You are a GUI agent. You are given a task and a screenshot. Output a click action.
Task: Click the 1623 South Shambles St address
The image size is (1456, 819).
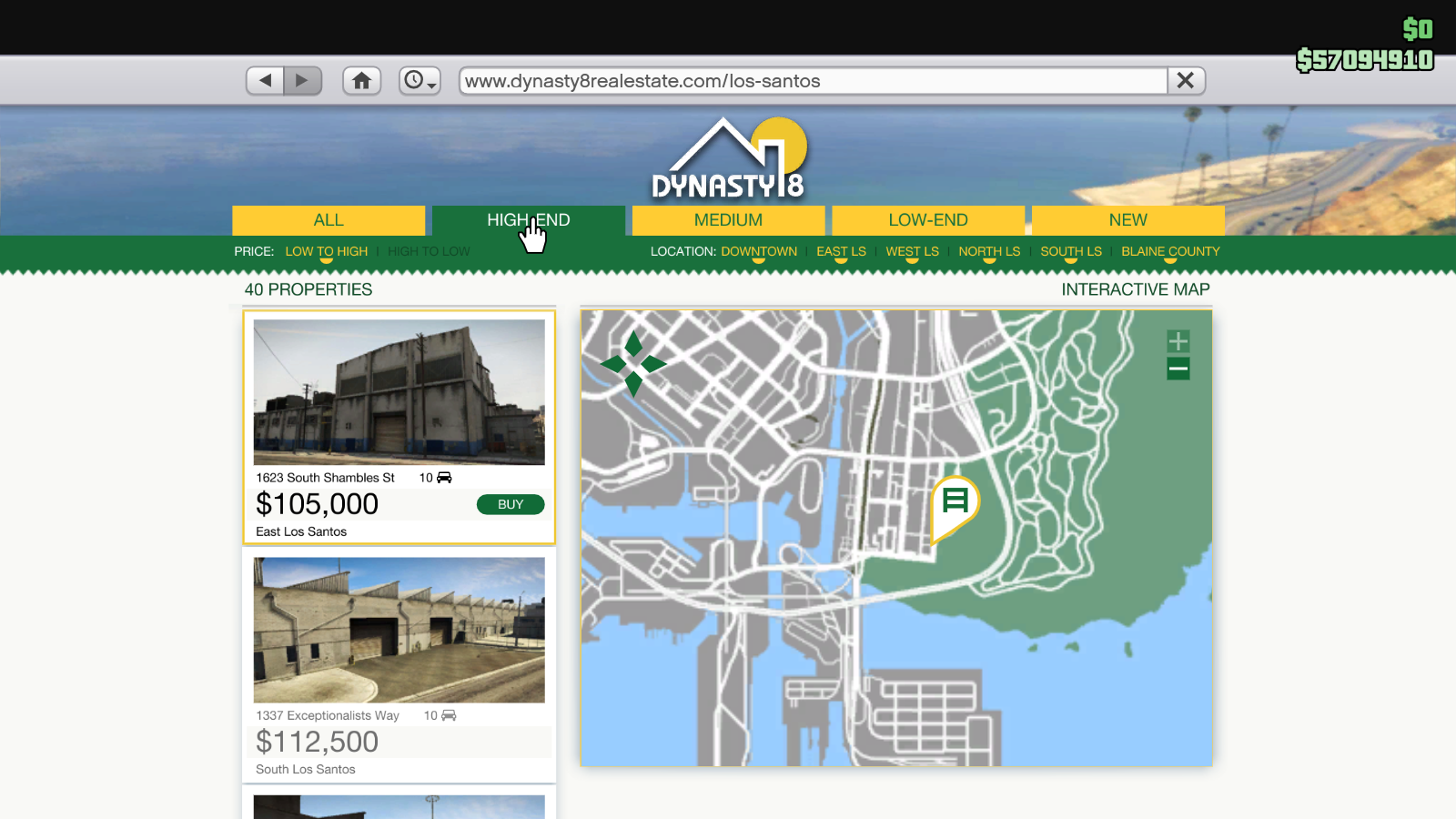click(x=325, y=478)
